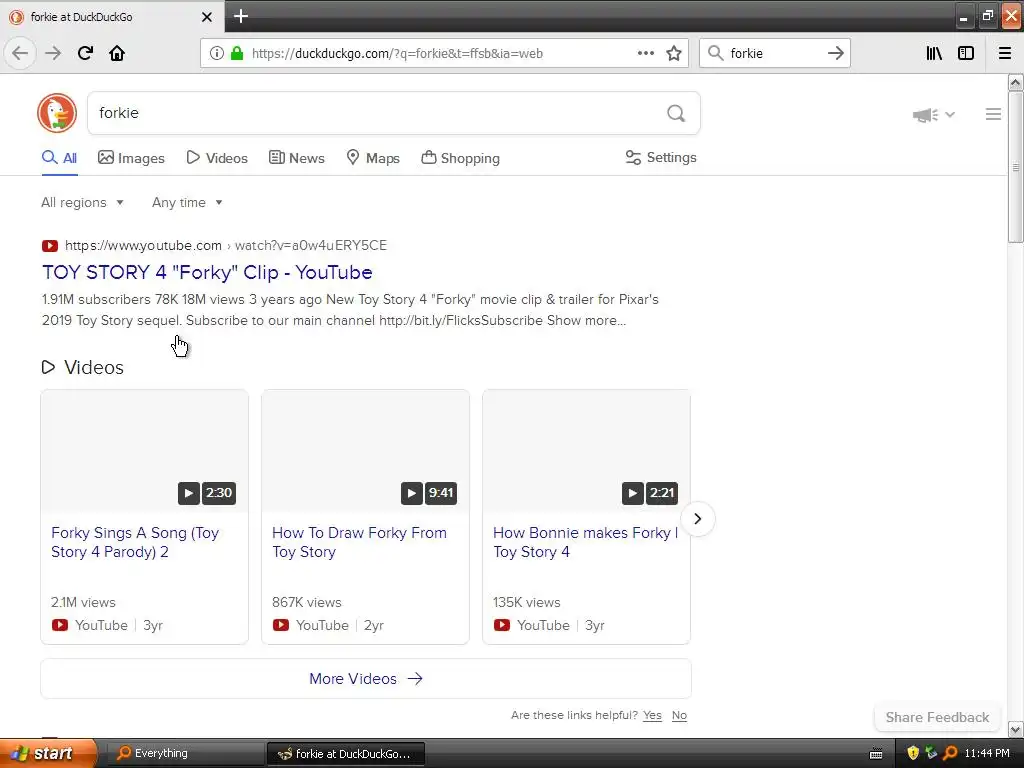Open page actions three-dot menu in address bar

pos(645,53)
